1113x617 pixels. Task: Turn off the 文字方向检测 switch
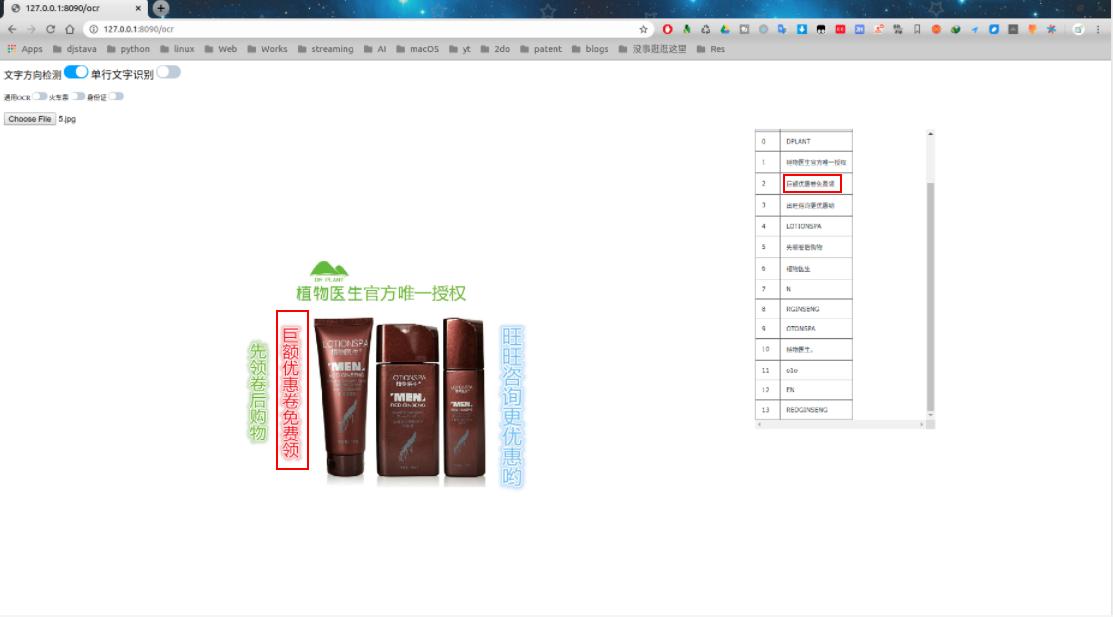76,72
